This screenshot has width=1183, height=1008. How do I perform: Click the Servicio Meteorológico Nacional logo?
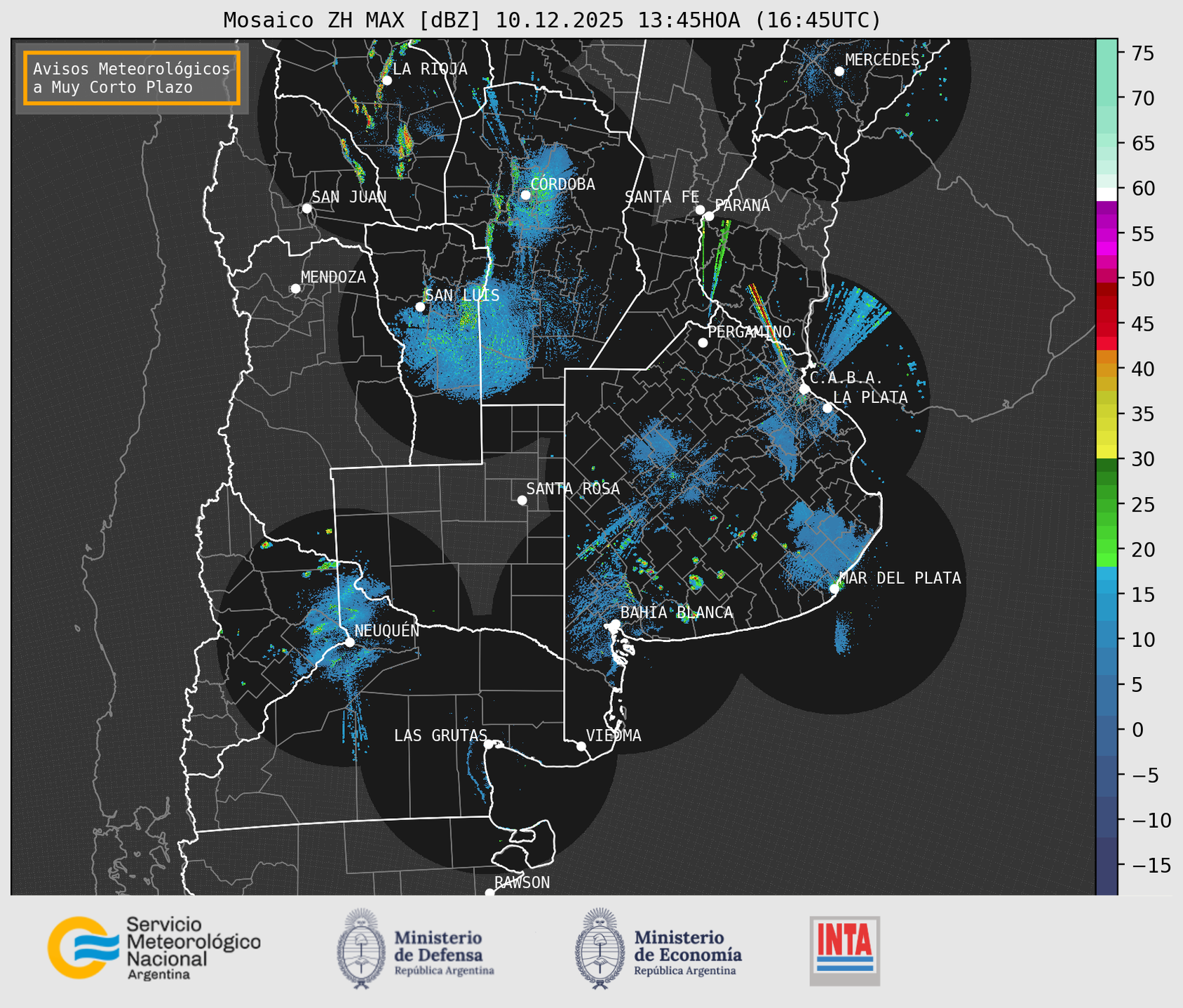(x=154, y=948)
